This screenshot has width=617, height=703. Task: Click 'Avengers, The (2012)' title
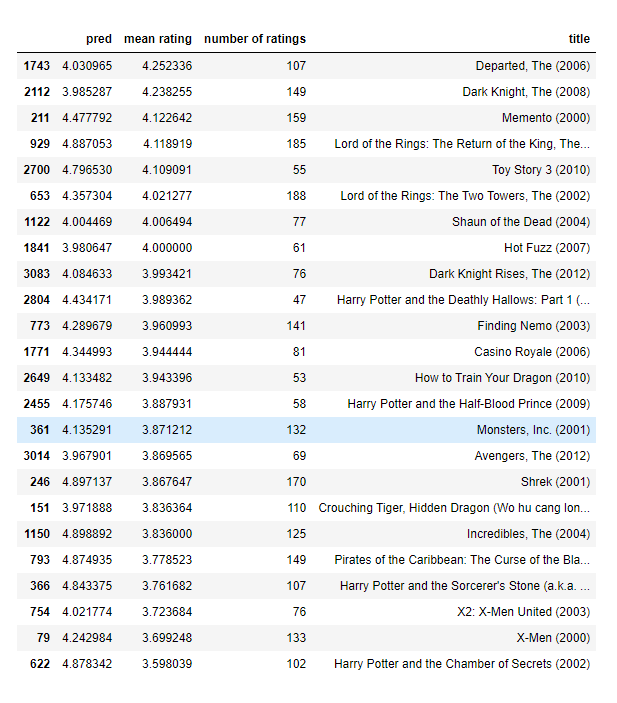[x=532, y=456]
